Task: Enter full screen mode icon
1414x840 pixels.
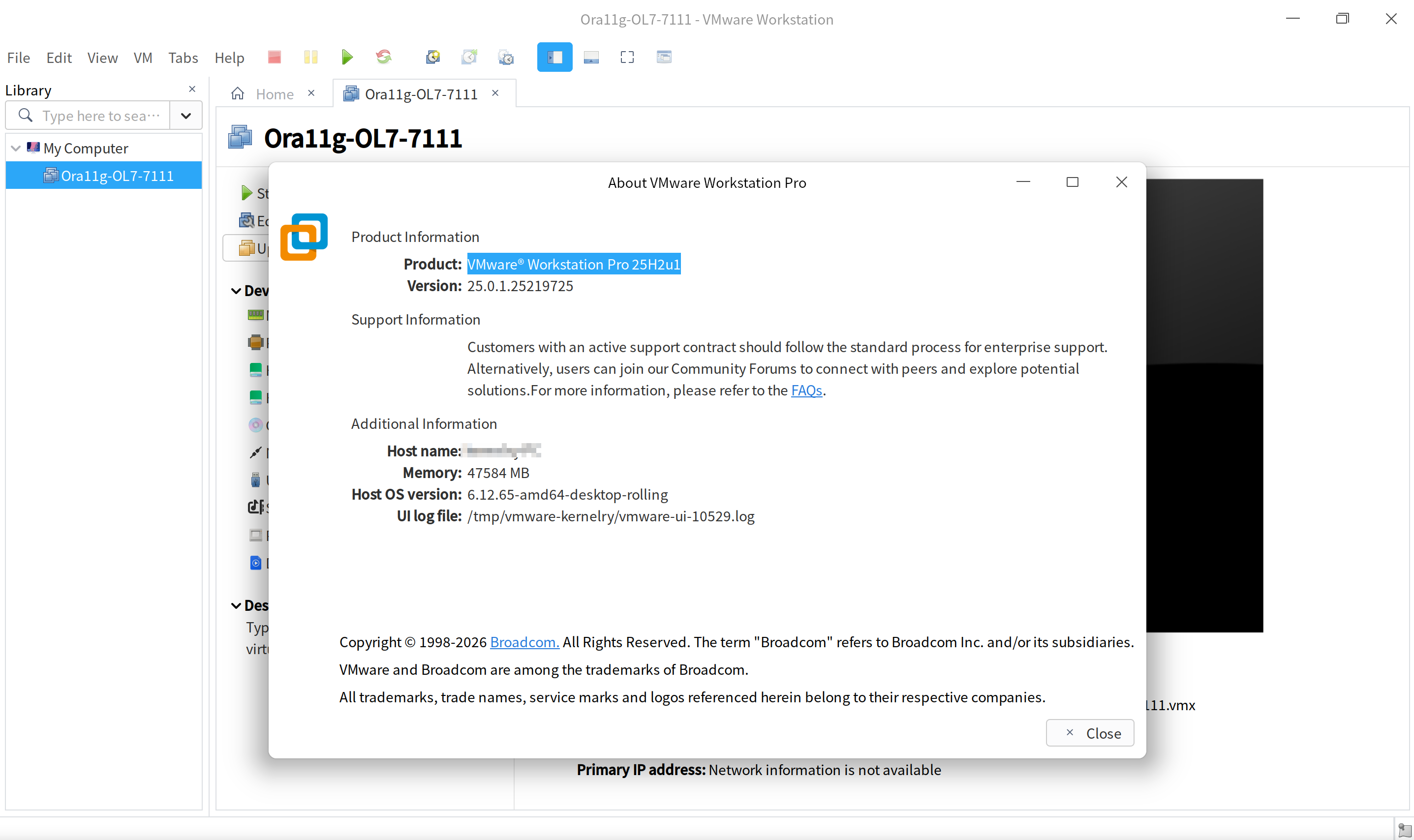Action: (627, 57)
